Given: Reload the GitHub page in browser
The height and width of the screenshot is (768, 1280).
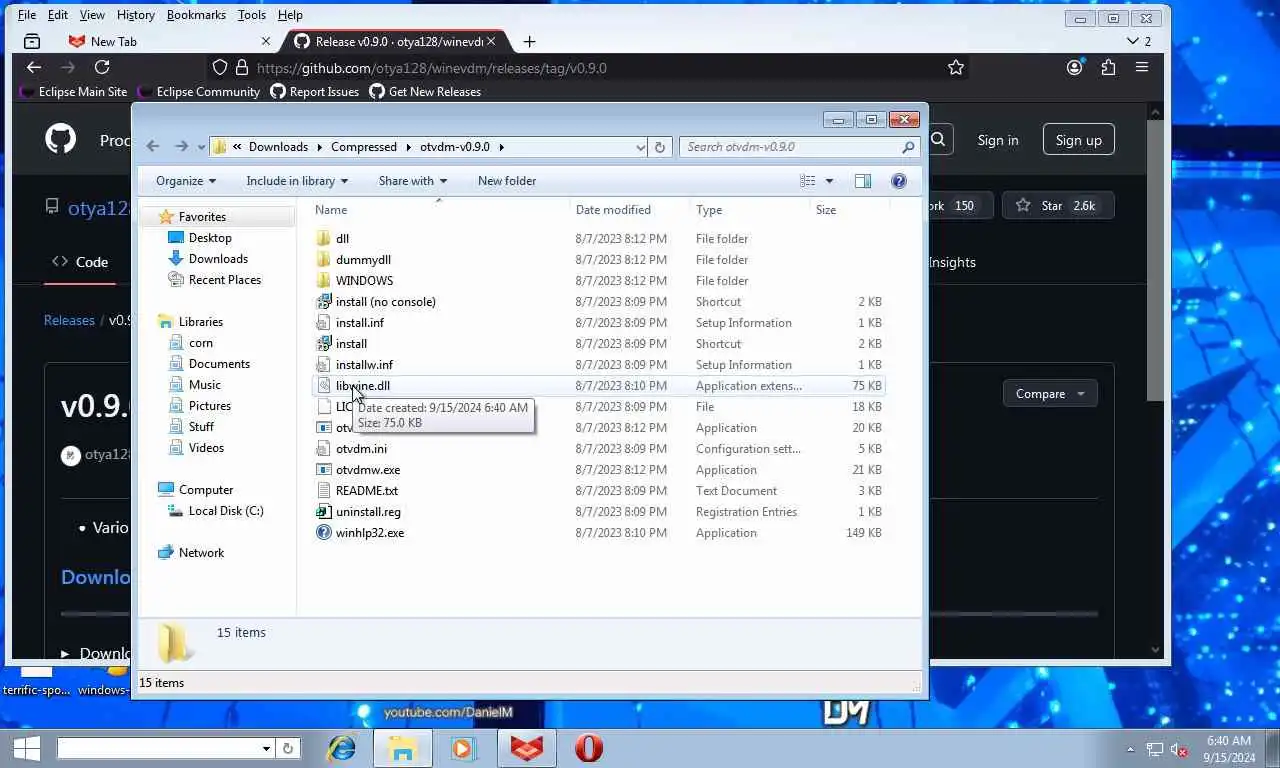Looking at the screenshot, I should pyautogui.click(x=102, y=67).
